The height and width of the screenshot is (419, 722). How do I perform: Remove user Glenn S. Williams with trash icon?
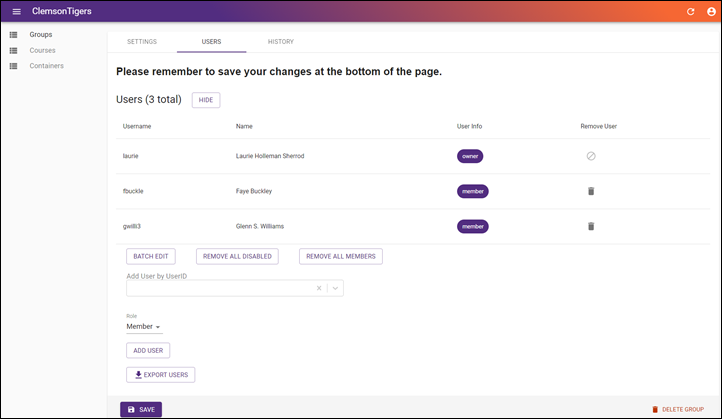click(591, 226)
